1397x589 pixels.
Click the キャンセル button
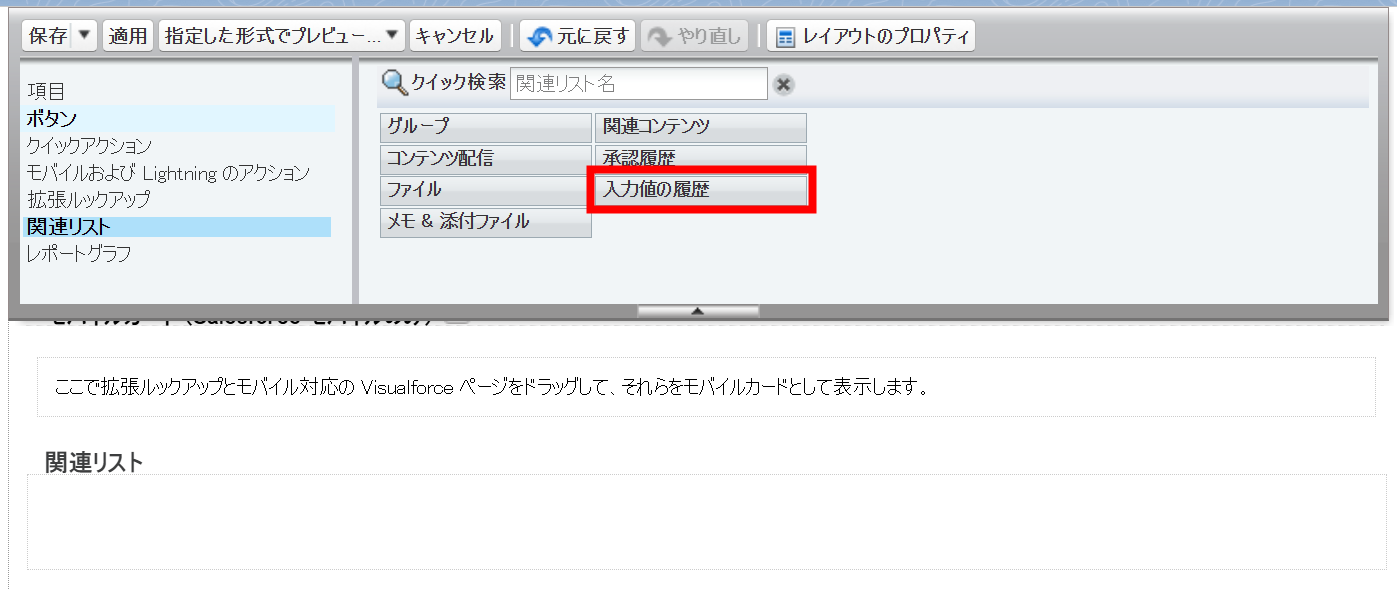455,36
